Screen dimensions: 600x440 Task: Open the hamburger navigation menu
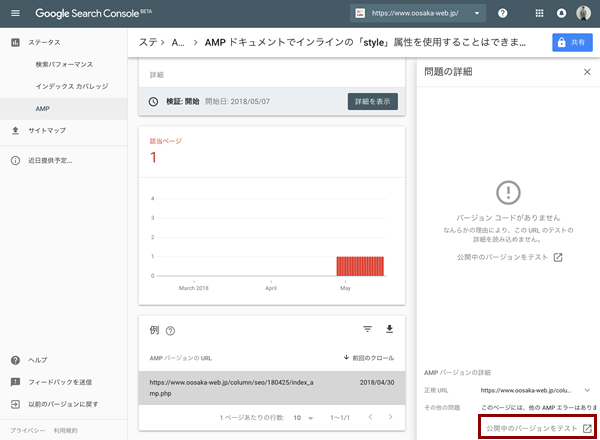point(15,13)
